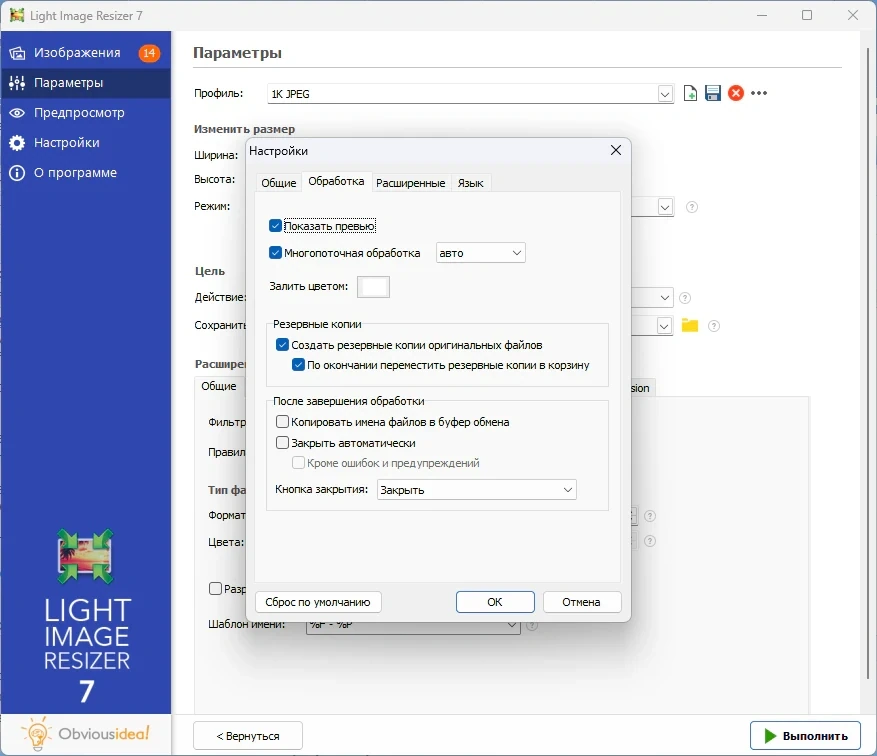The width and height of the screenshot is (877, 756).
Task: Click the new profile icon
Action: coord(690,93)
